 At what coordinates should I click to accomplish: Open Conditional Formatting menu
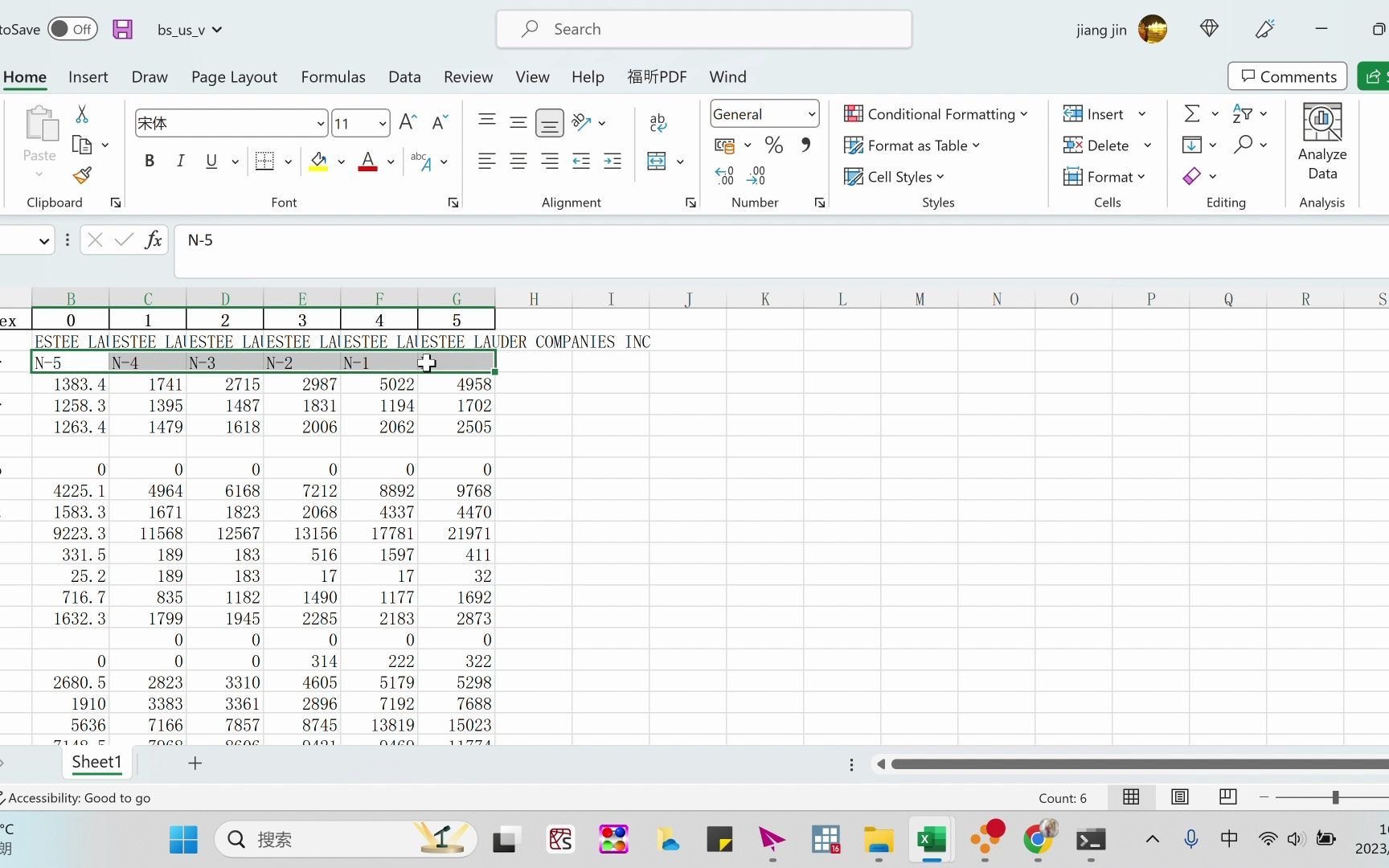936,114
